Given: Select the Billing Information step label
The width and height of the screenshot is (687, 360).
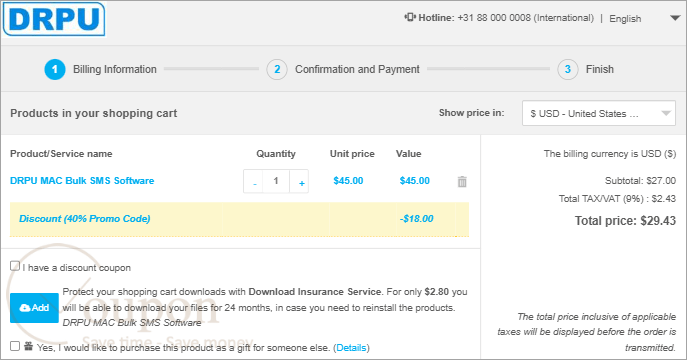Looking at the screenshot, I should 115,69.
